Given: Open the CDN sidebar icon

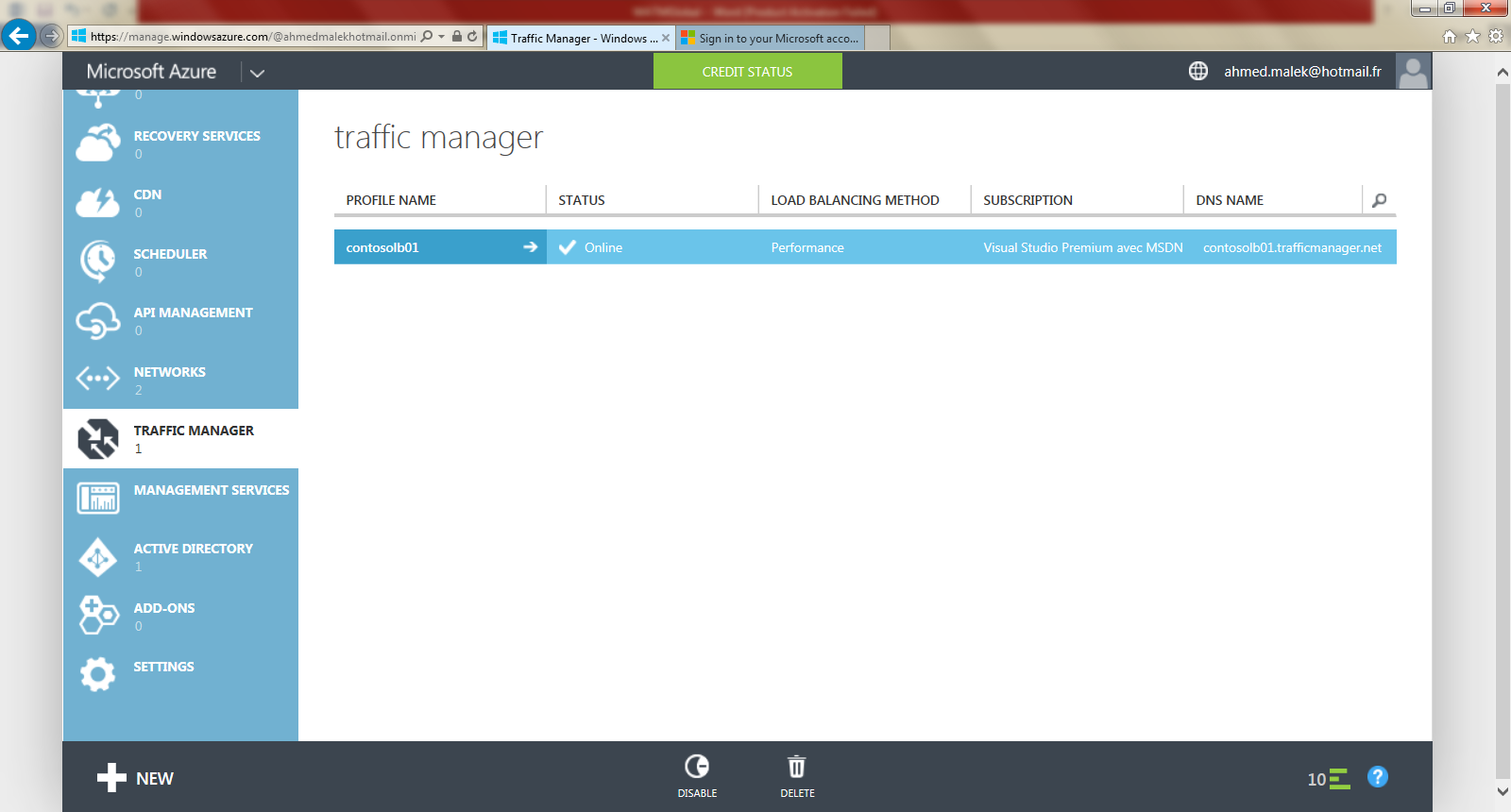Looking at the screenshot, I should 98,202.
